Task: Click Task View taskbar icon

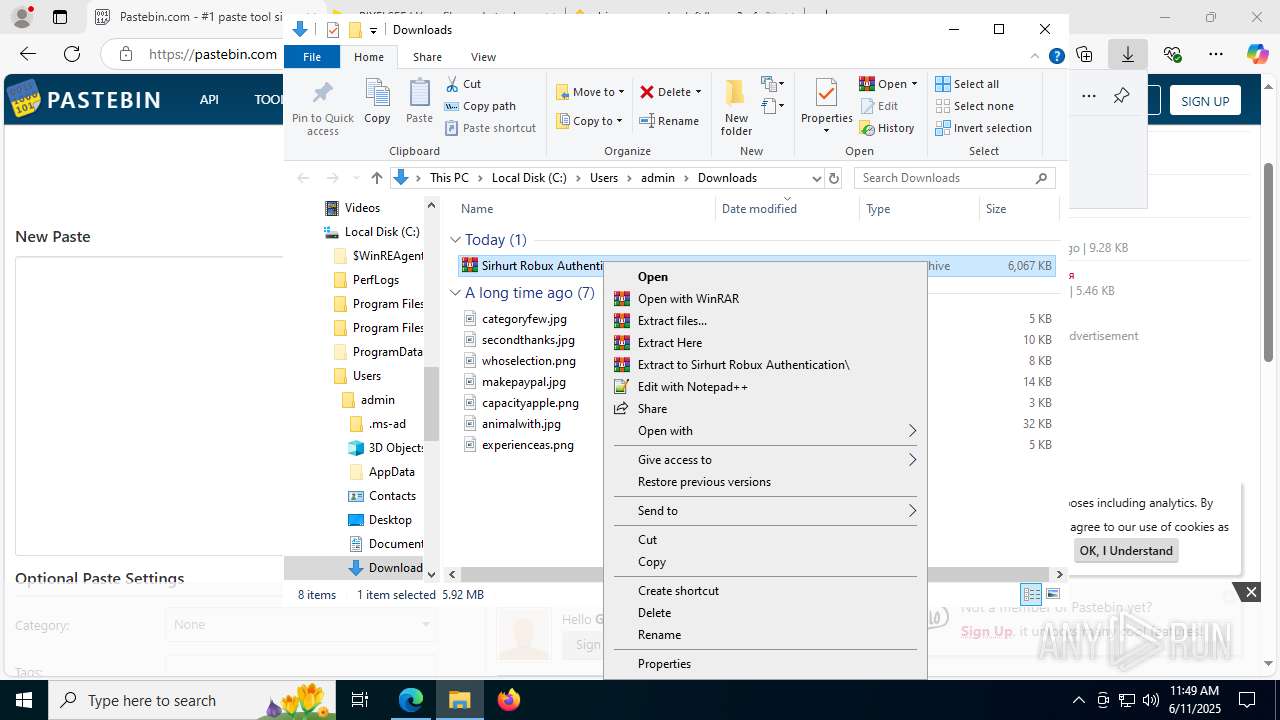Action: (x=361, y=700)
